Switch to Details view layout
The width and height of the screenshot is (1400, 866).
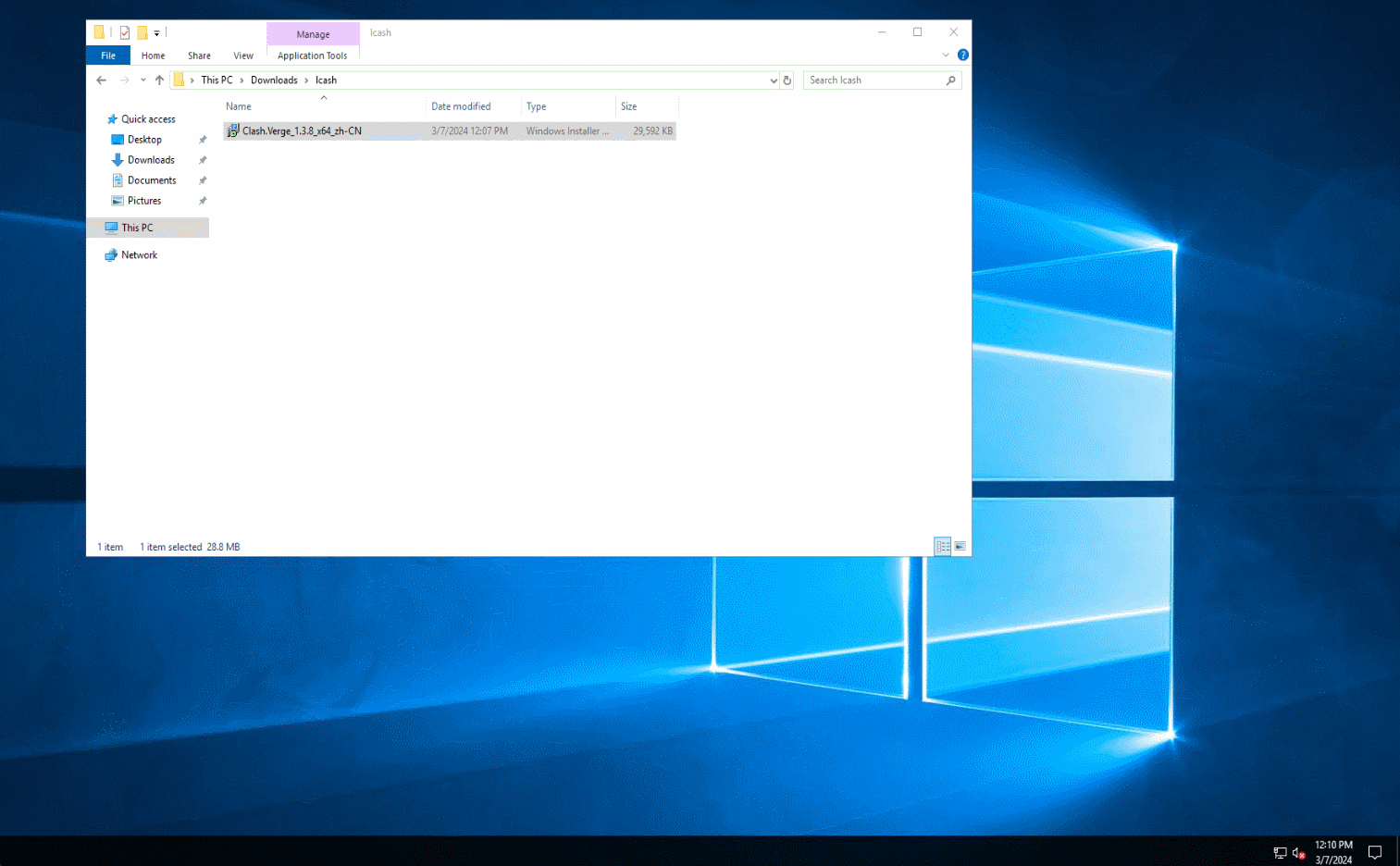tap(942, 547)
